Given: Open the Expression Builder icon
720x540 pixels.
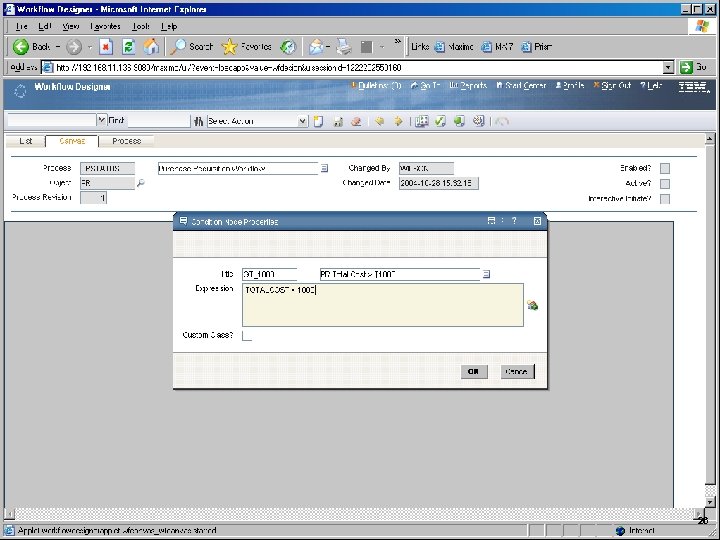Looking at the screenshot, I should click(532, 305).
